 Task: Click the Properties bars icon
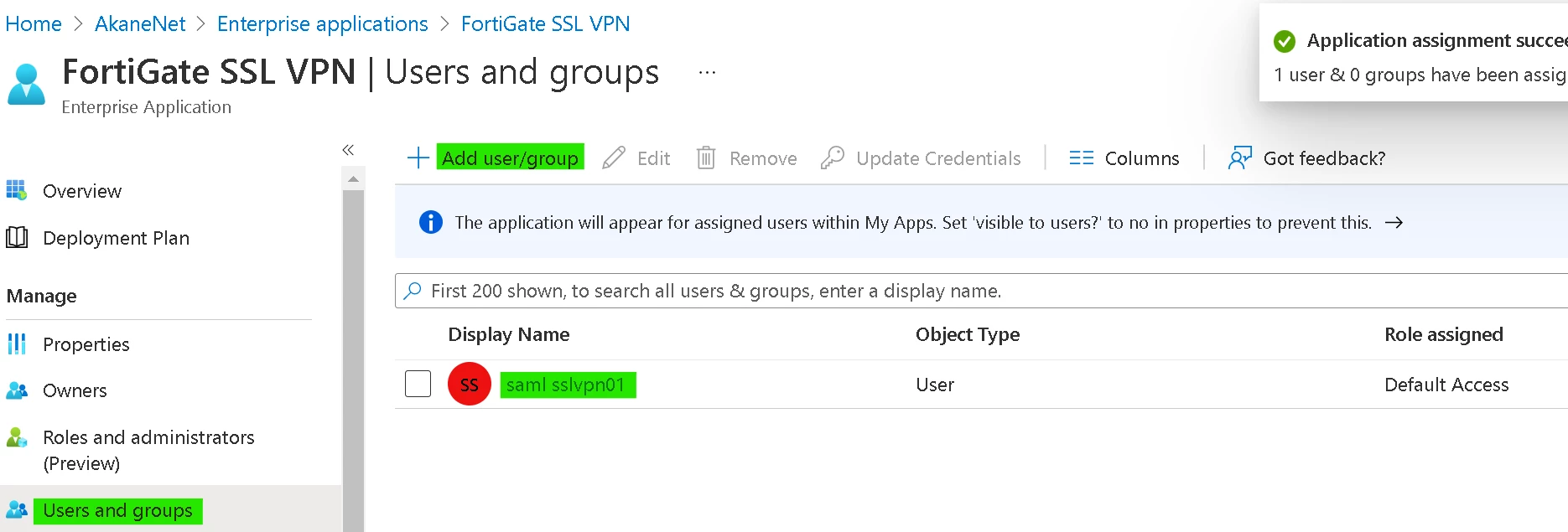point(17,343)
